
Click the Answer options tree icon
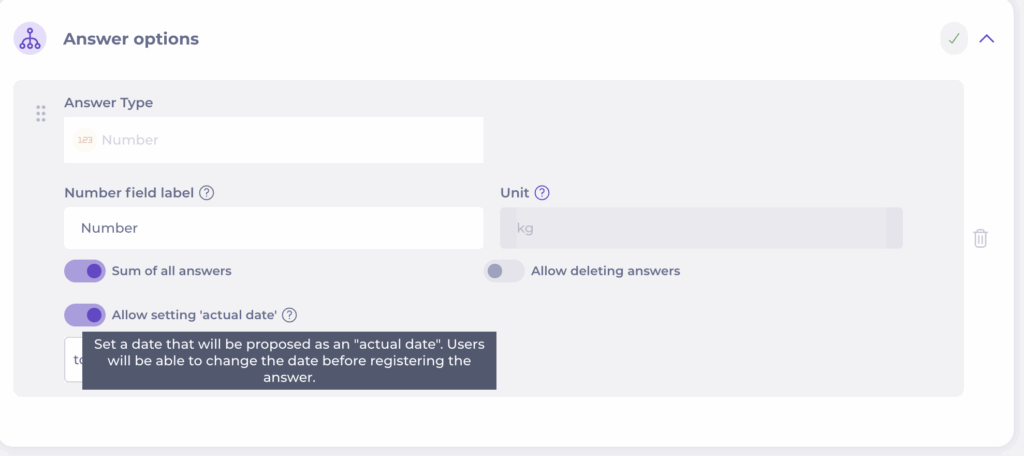30,39
